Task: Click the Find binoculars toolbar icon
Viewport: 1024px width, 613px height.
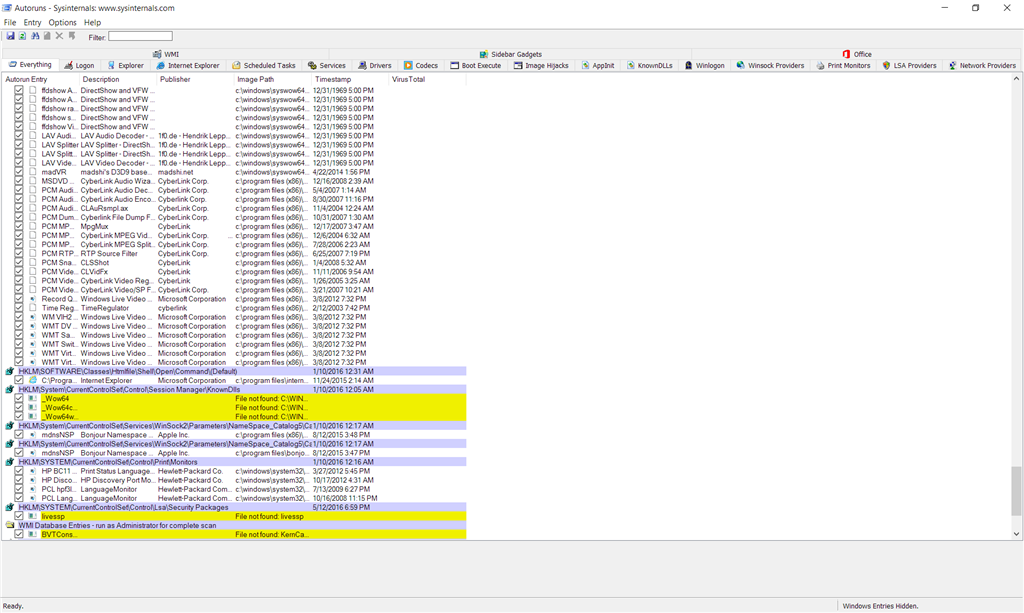Action: [x=35, y=36]
